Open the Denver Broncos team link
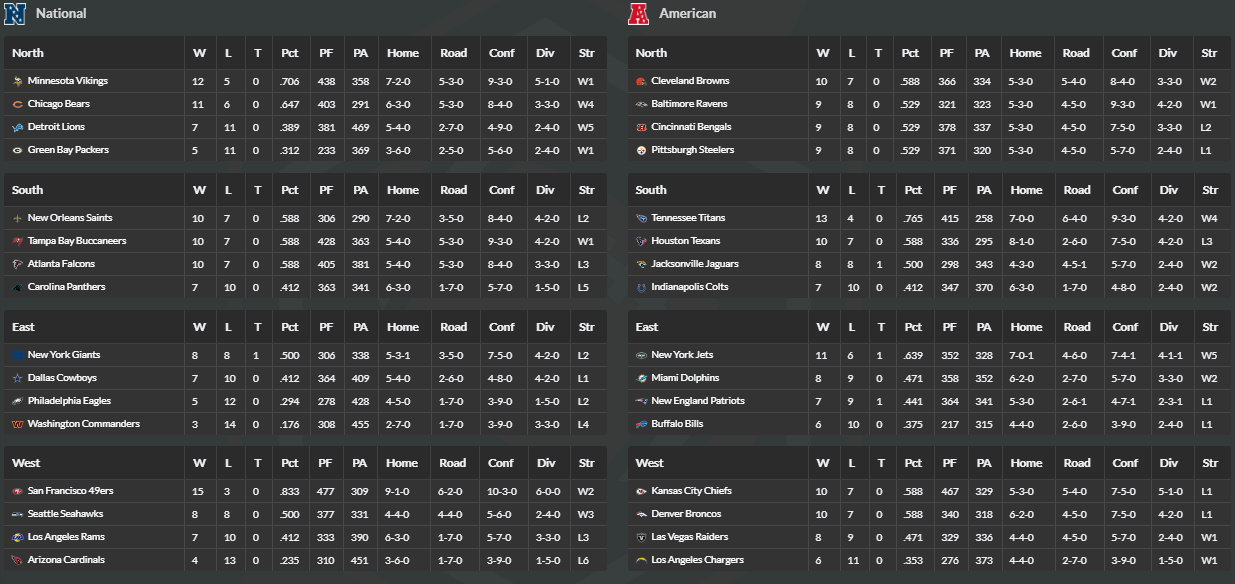The height and width of the screenshot is (584, 1235). tap(685, 514)
